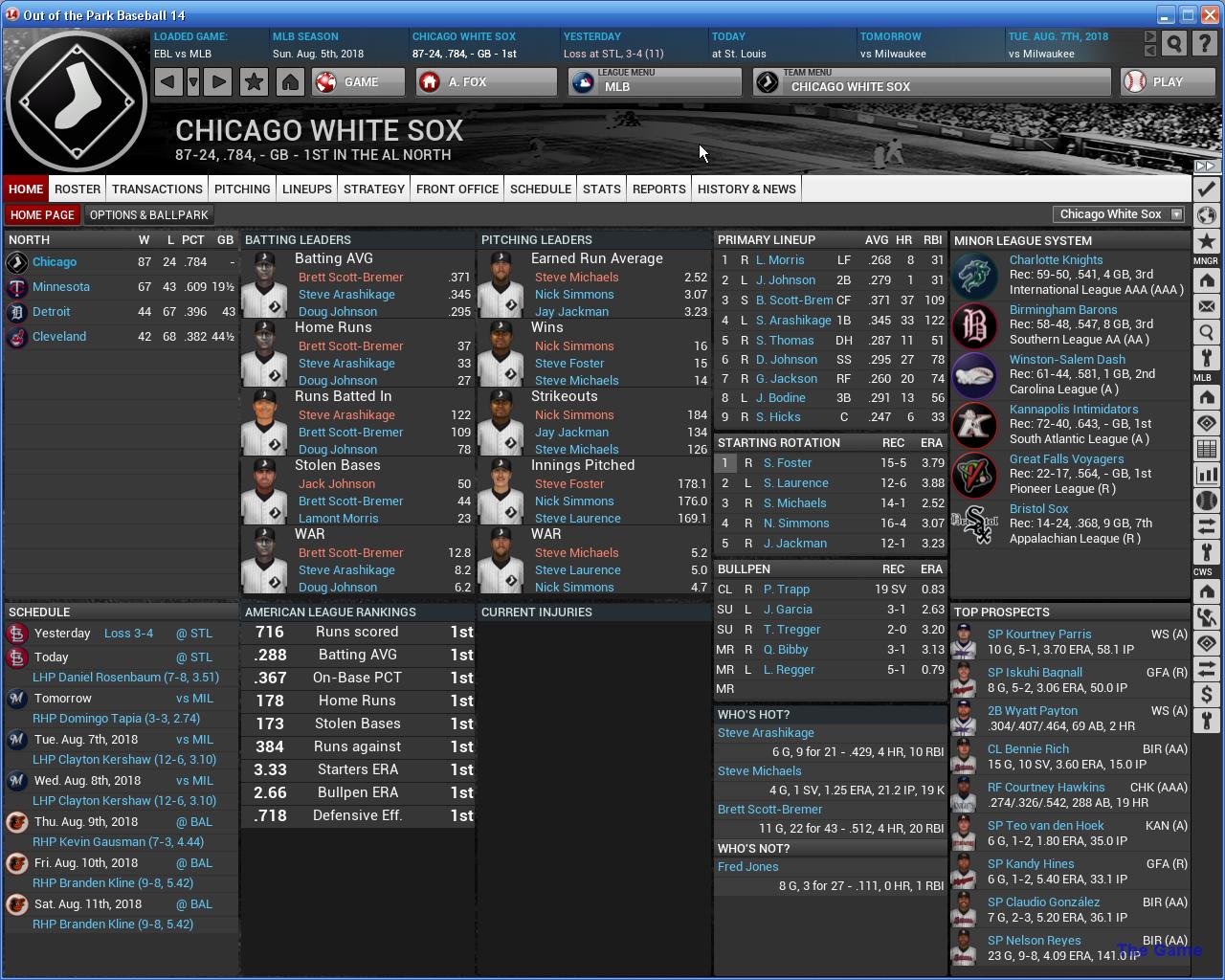Image resolution: width=1225 pixels, height=980 pixels.
Task: Go back with the left arrow navigation button
Action: tap(167, 82)
